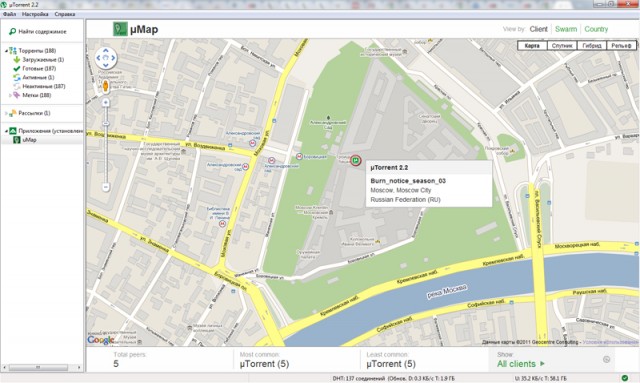Click the Google logo on the map
Screen dimensions: 640x383
click(x=100, y=340)
